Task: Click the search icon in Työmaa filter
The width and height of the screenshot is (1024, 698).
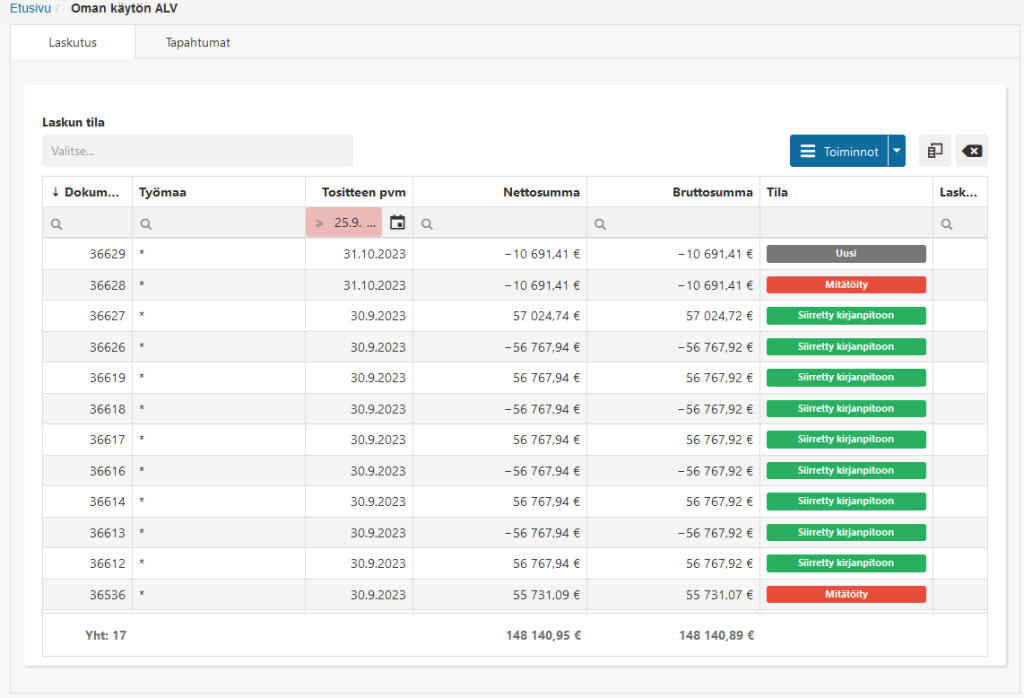Action: tap(146, 225)
